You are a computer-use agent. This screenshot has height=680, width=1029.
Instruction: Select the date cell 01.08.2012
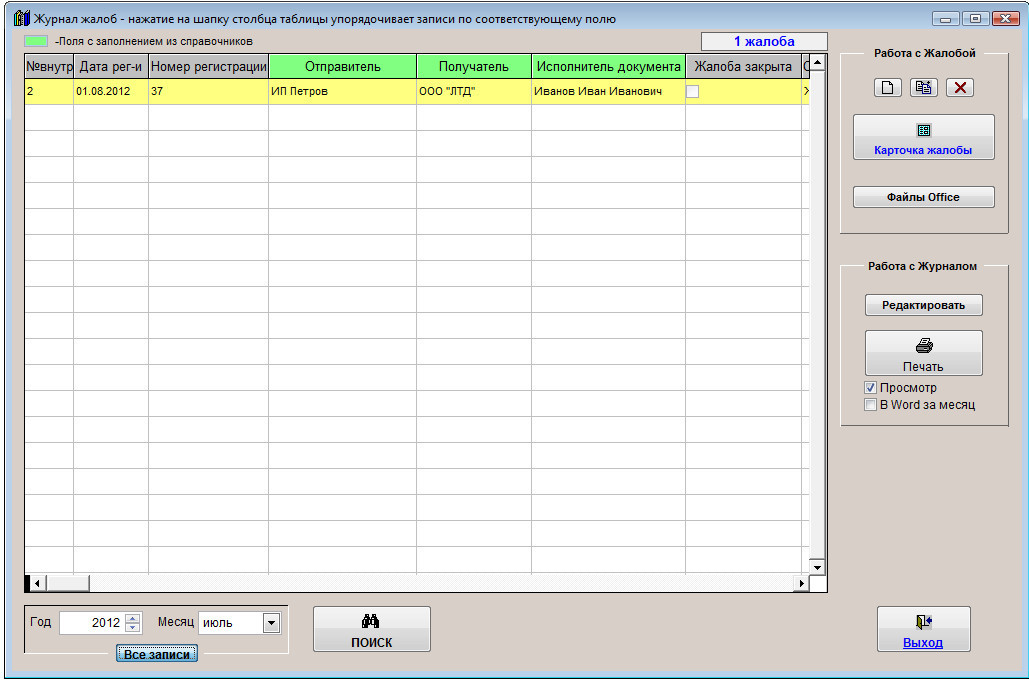pyautogui.click(x=111, y=91)
